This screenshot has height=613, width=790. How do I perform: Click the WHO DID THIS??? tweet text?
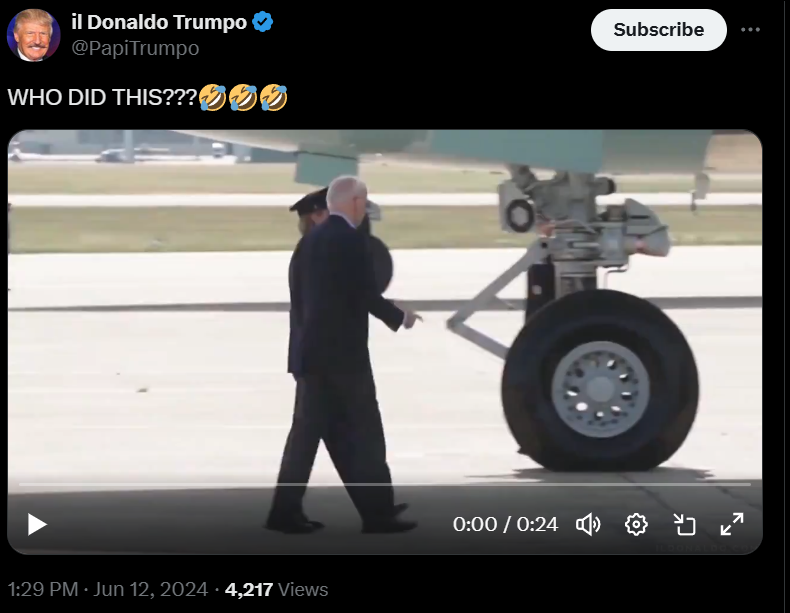[102, 97]
